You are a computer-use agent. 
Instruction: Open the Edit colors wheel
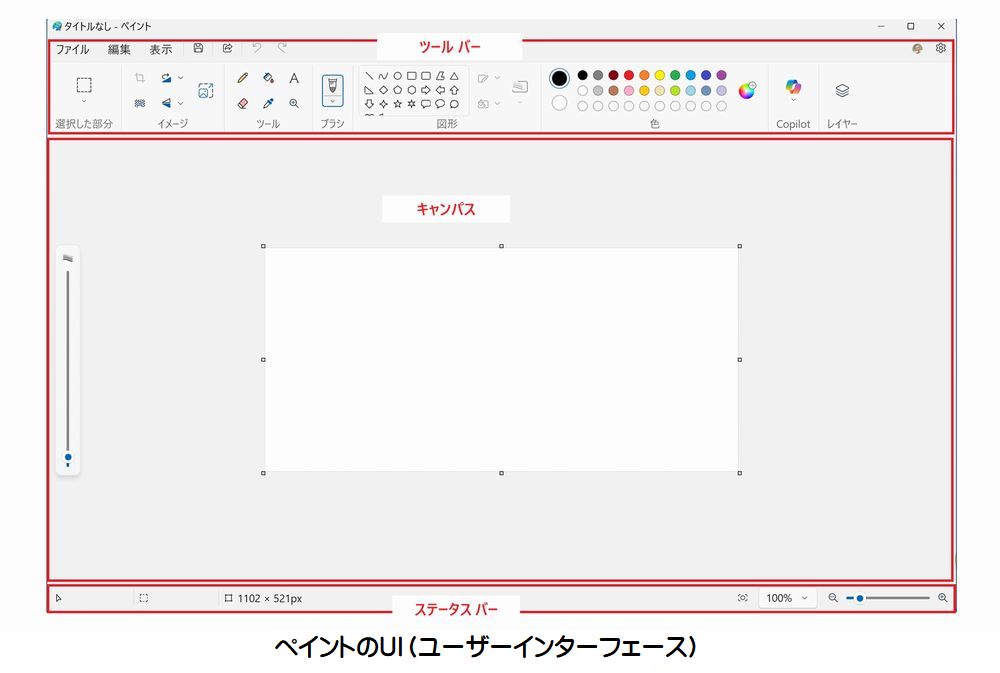747,91
